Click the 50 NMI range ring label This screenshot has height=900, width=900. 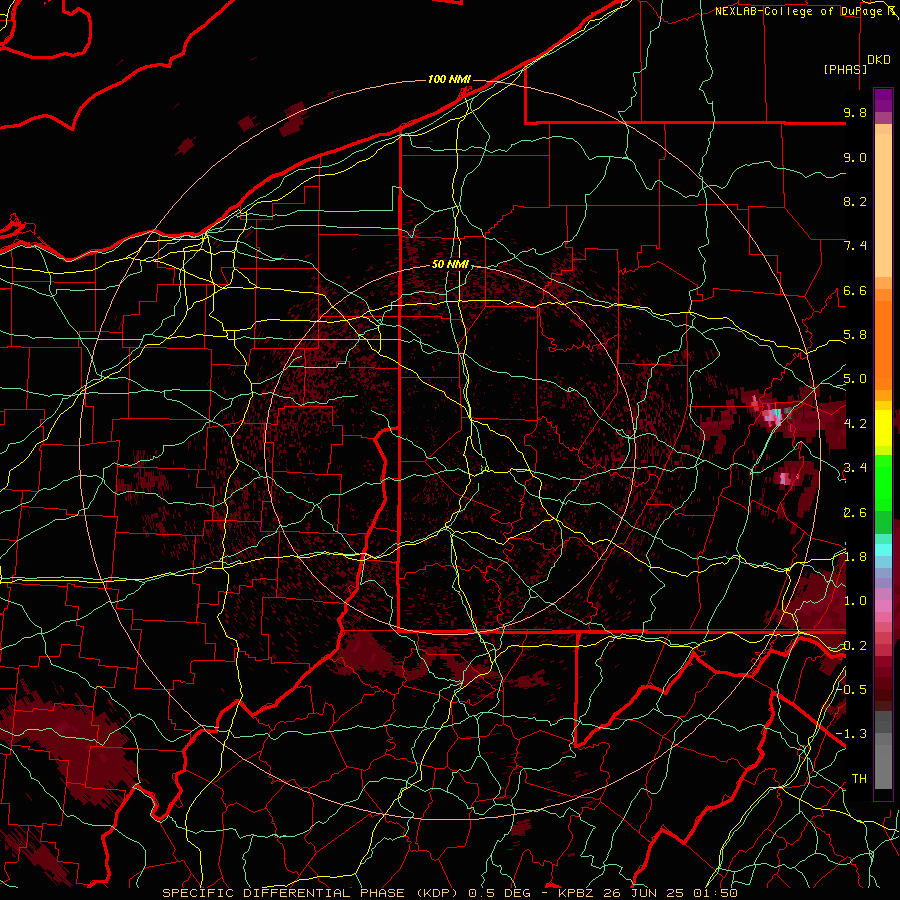451,264
